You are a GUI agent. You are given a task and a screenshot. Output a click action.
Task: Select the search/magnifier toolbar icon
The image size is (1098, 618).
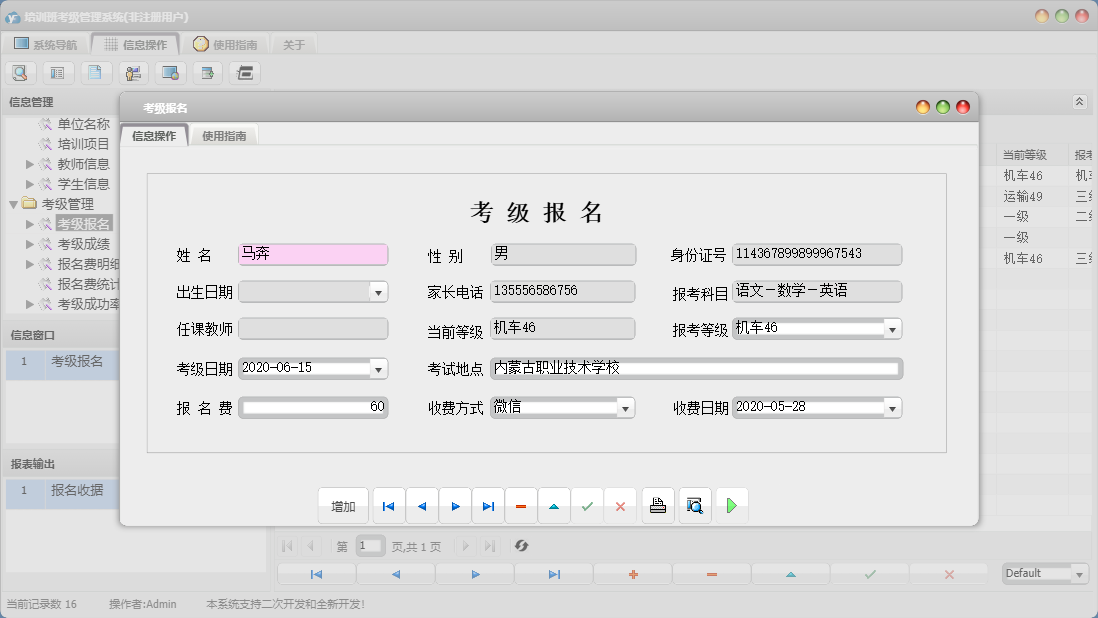tap(20, 72)
